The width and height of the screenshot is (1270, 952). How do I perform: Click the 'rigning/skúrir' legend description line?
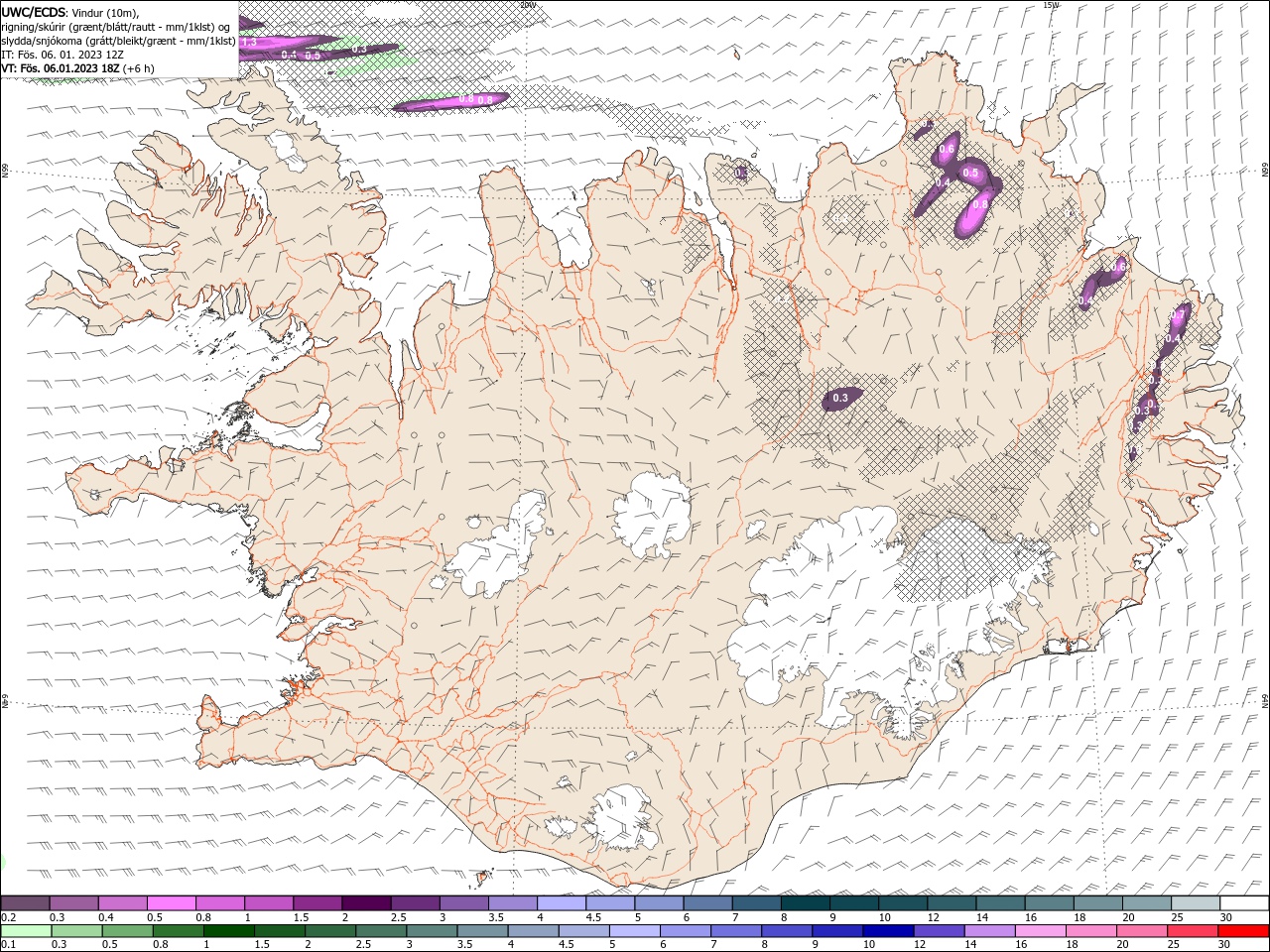pos(116,27)
